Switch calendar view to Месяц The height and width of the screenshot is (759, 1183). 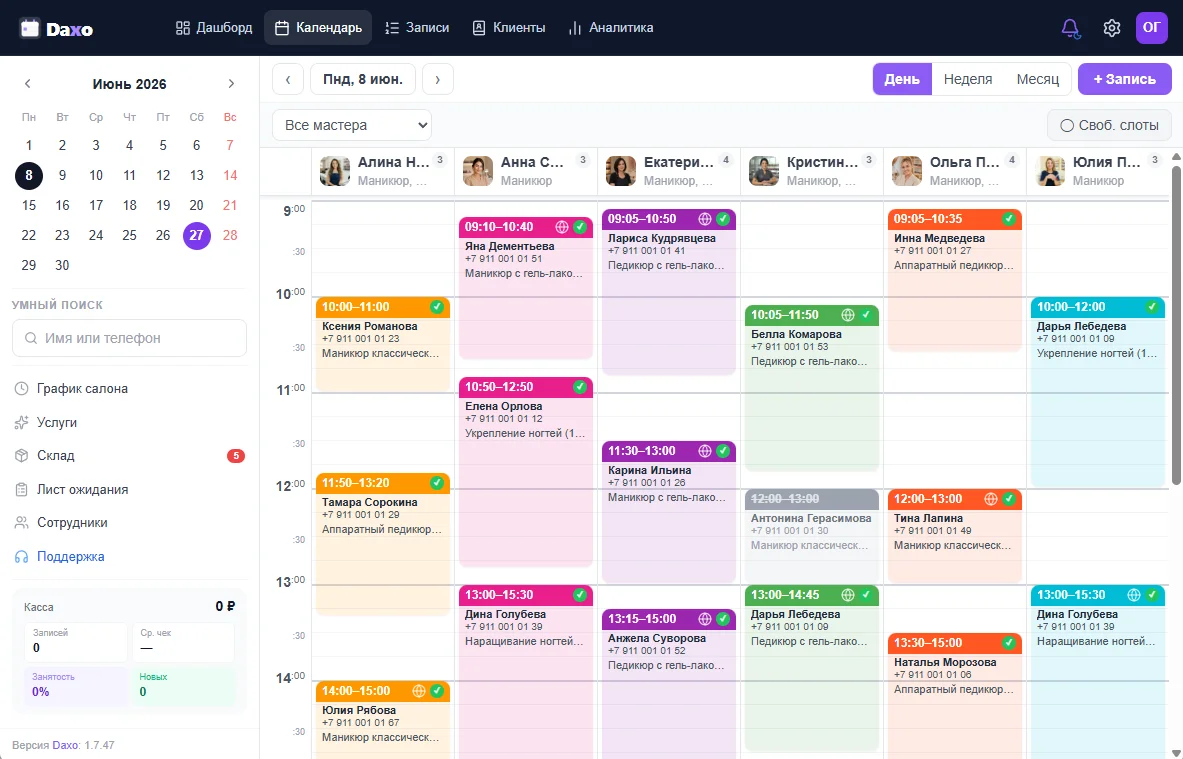click(x=1037, y=79)
